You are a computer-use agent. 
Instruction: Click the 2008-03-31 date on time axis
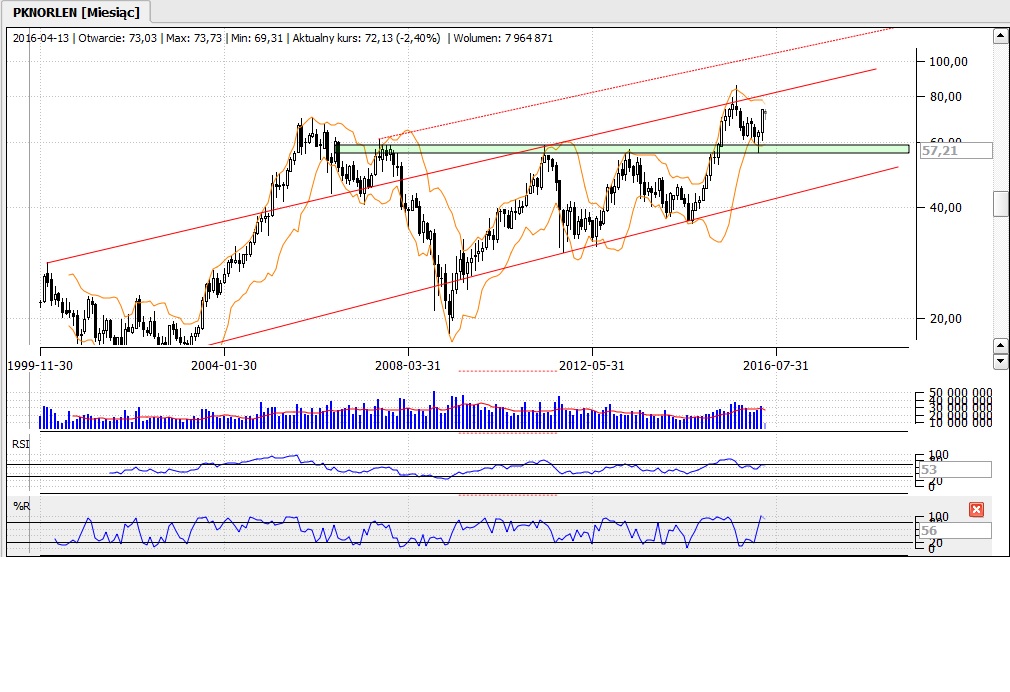coord(408,366)
